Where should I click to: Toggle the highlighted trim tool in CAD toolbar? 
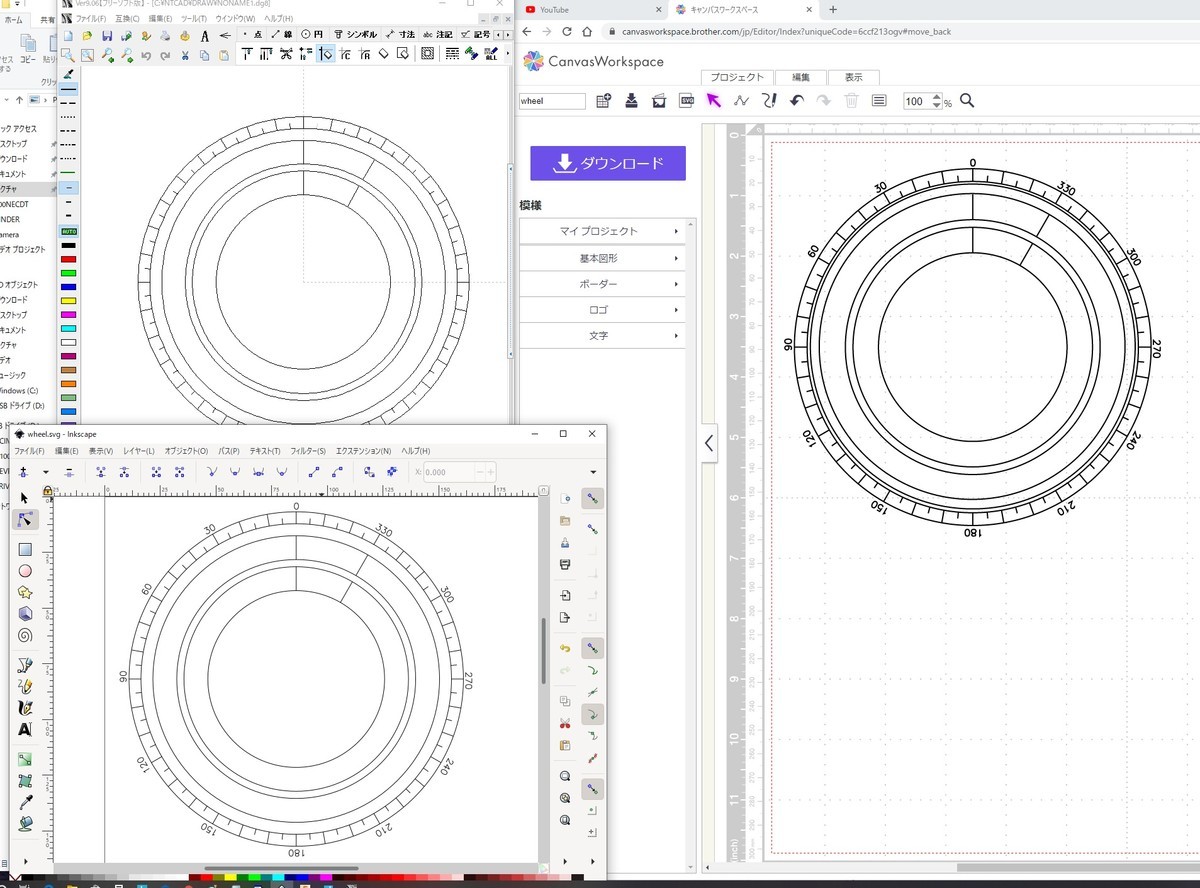(x=325, y=54)
